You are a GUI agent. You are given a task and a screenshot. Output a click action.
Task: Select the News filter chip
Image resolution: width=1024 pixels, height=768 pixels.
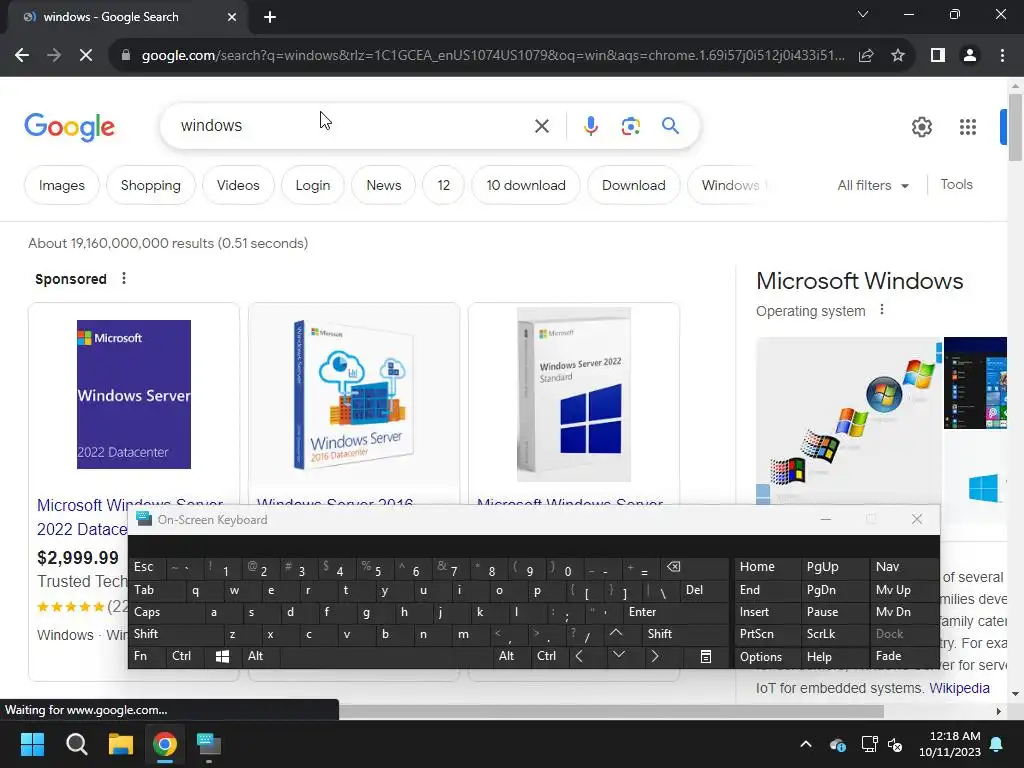coord(383,185)
